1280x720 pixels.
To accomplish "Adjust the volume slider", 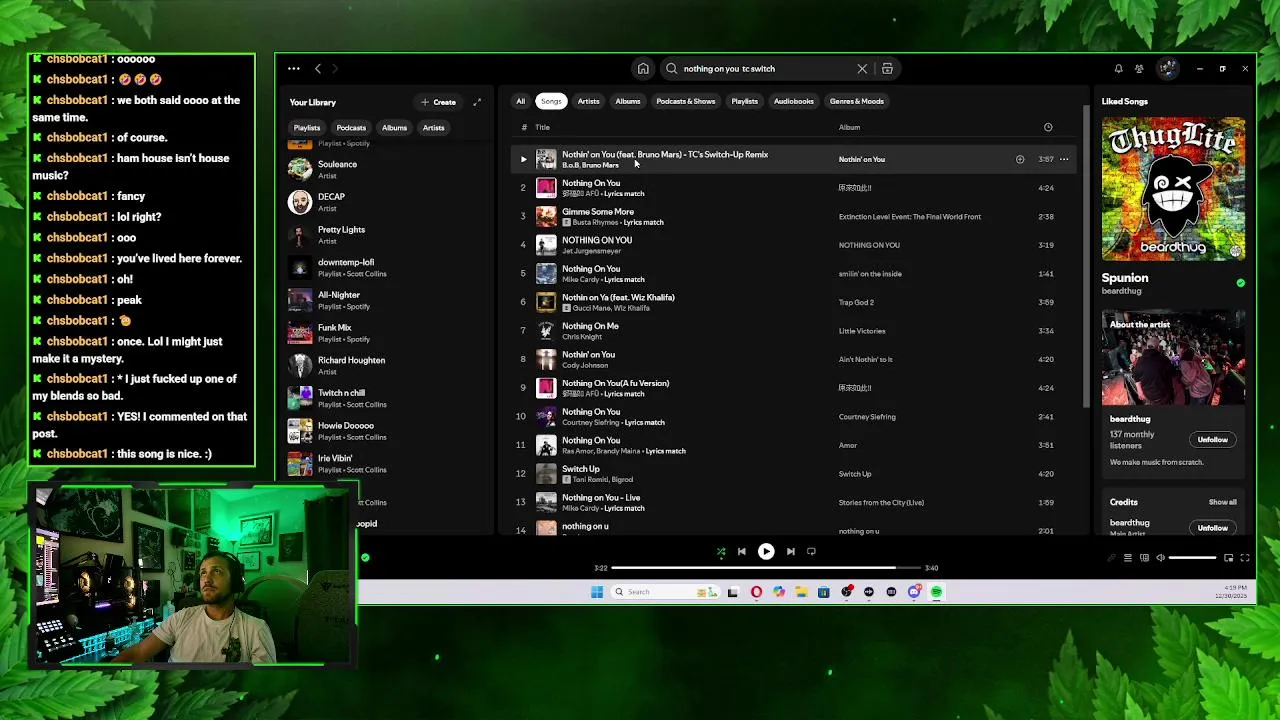I will click(1192, 558).
